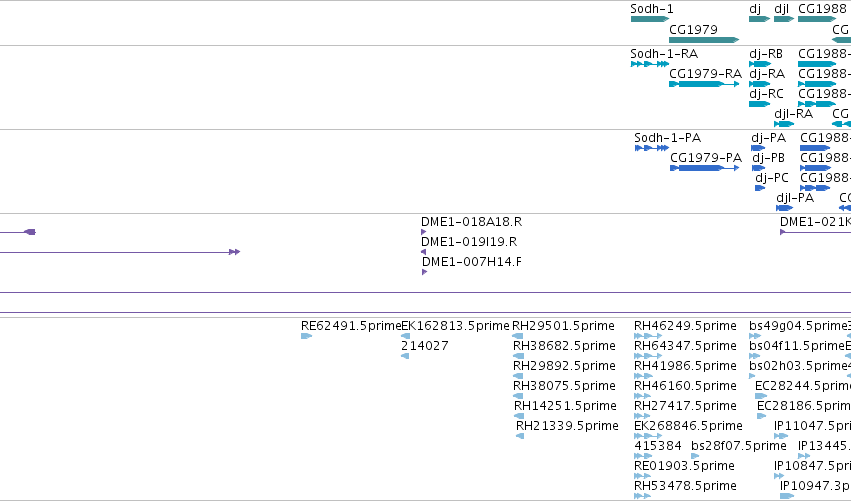Click the djl-RA transcript label
851x501 pixels.
point(793,113)
